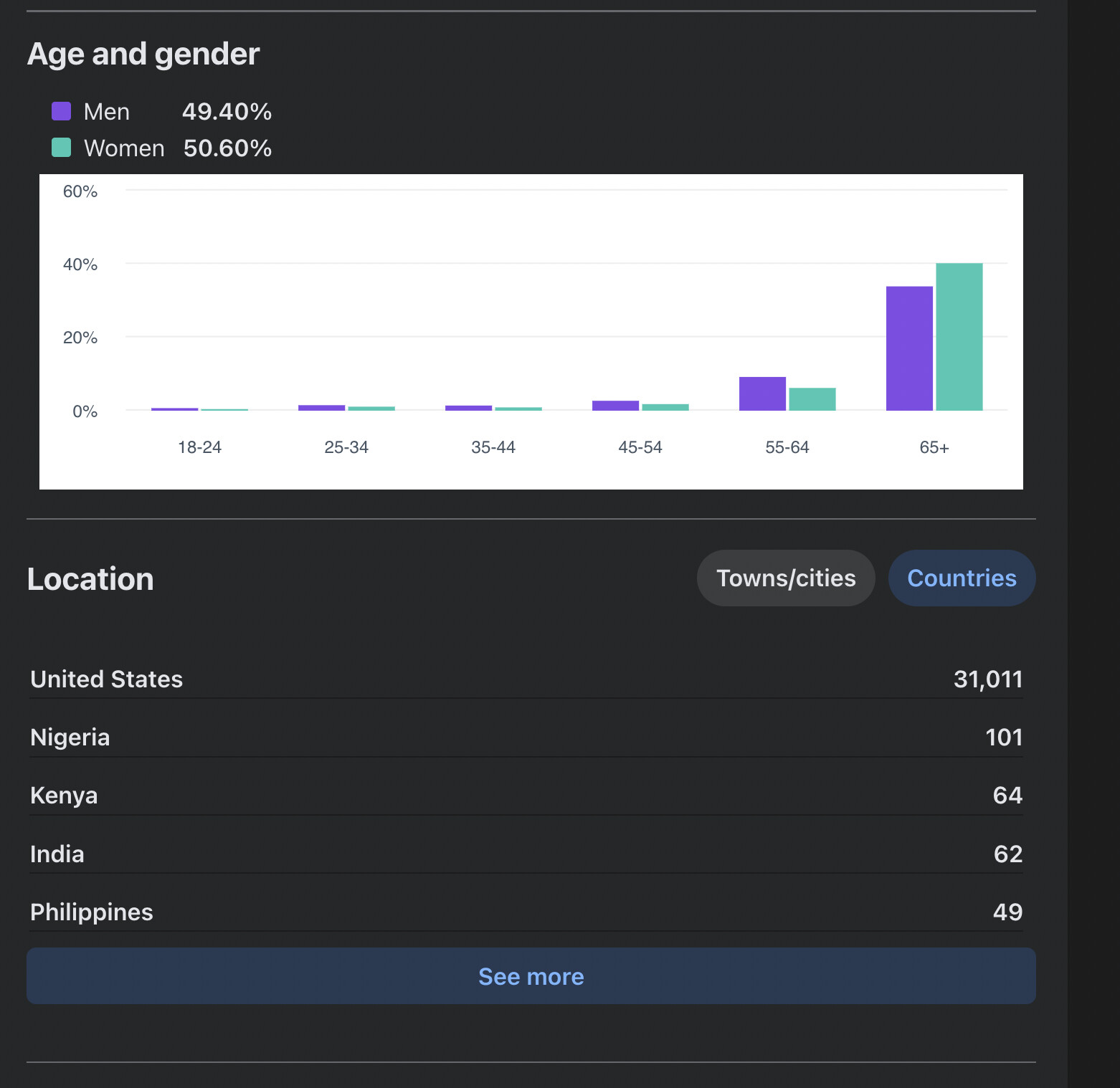Click the teal Women bar for 65+
The width and height of the screenshot is (1120, 1088).
(x=959, y=337)
